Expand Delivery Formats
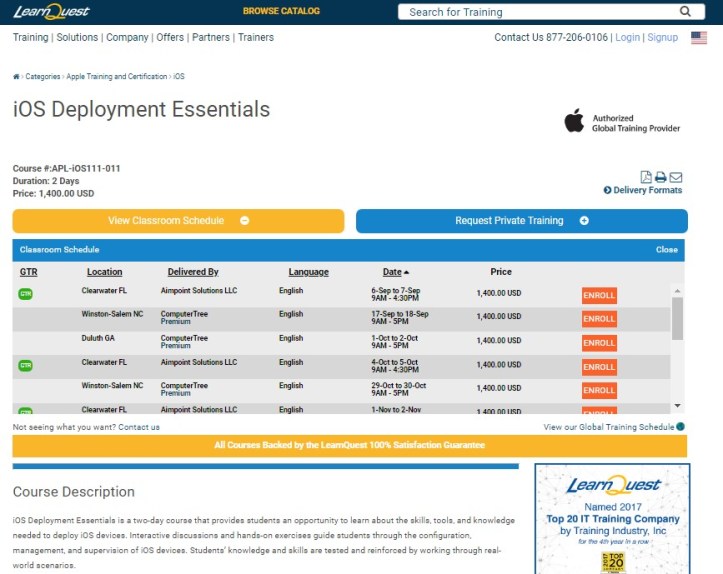723x574 pixels. tap(643, 190)
